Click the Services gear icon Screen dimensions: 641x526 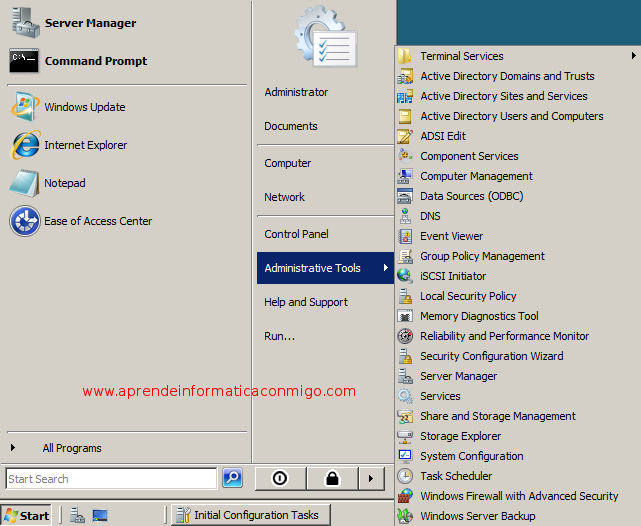405,396
